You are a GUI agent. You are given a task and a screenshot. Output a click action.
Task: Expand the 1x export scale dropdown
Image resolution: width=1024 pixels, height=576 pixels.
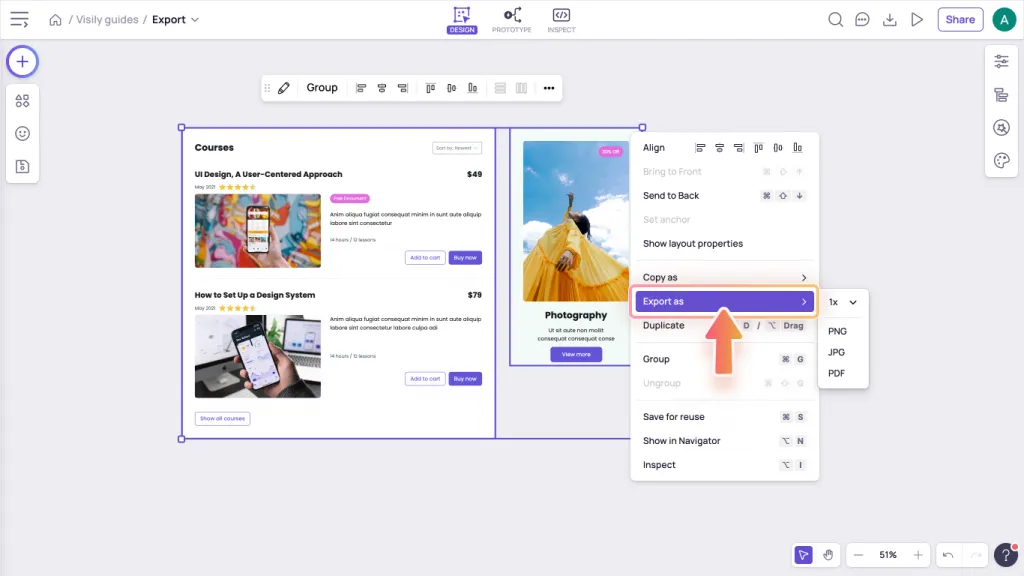click(x=843, y=302)
